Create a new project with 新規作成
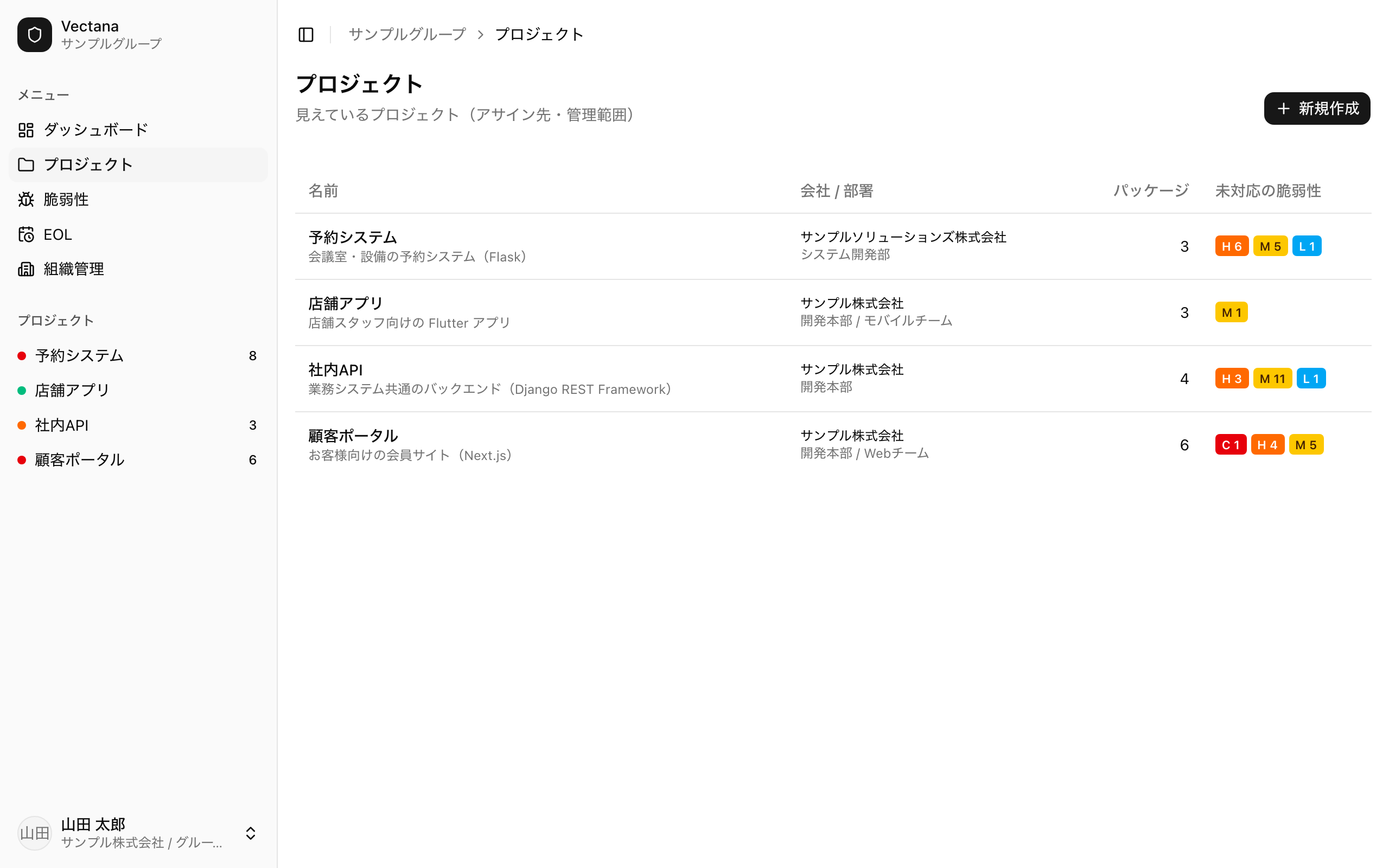The height and width of the screenshot is (868, 1389). point(1317,108)
